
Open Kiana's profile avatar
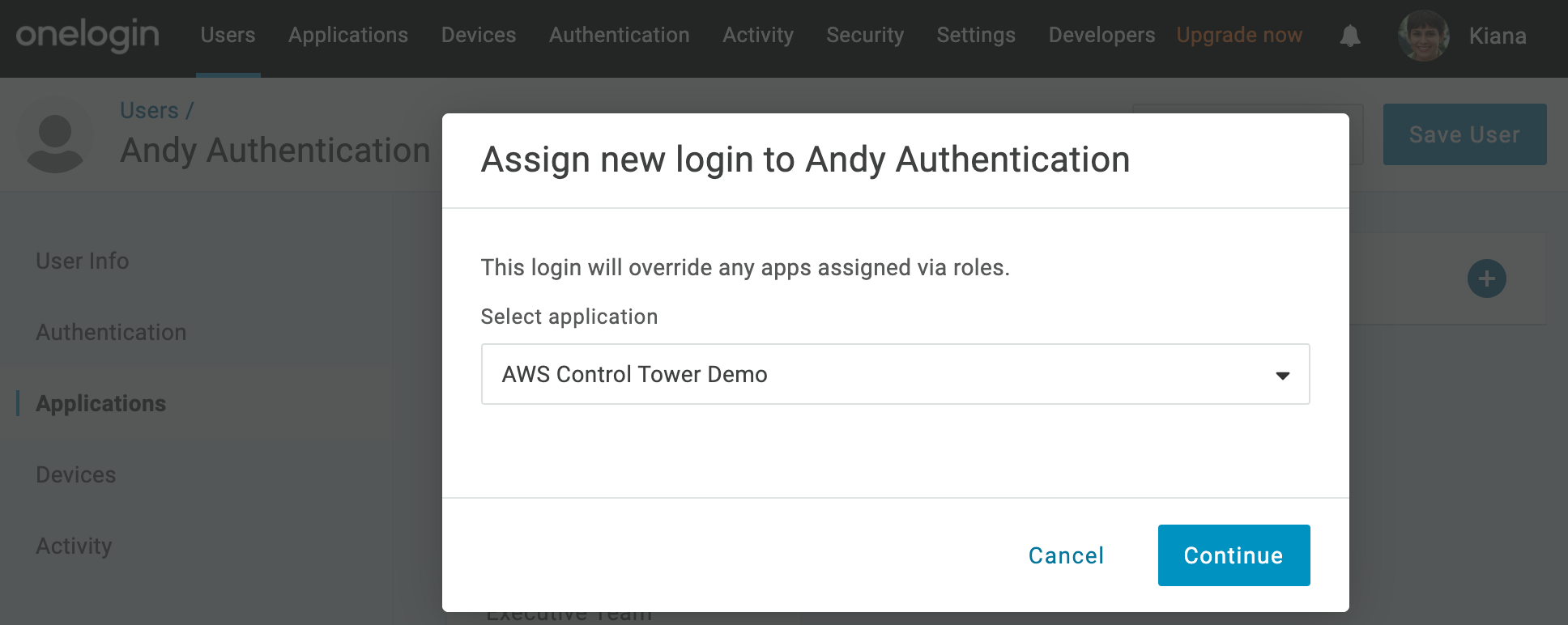(1423, 36)
